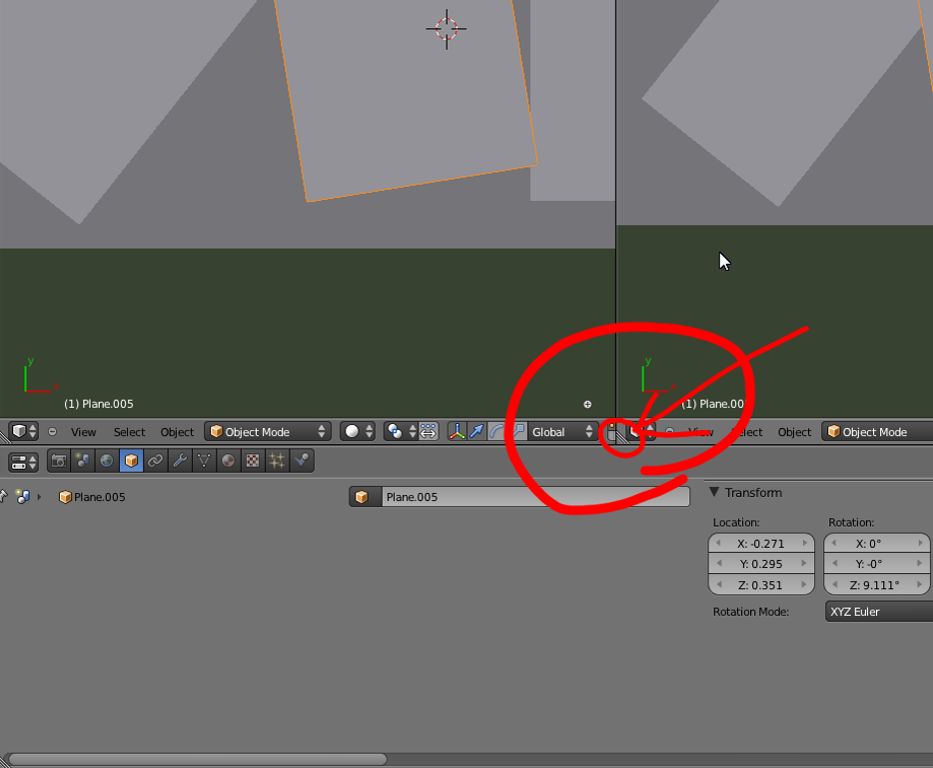Image resolution: width=933 pixels, height=768 pixels.
Task: Click "(1) Plane.005" label in left viewport
Action: coord(99,404)
